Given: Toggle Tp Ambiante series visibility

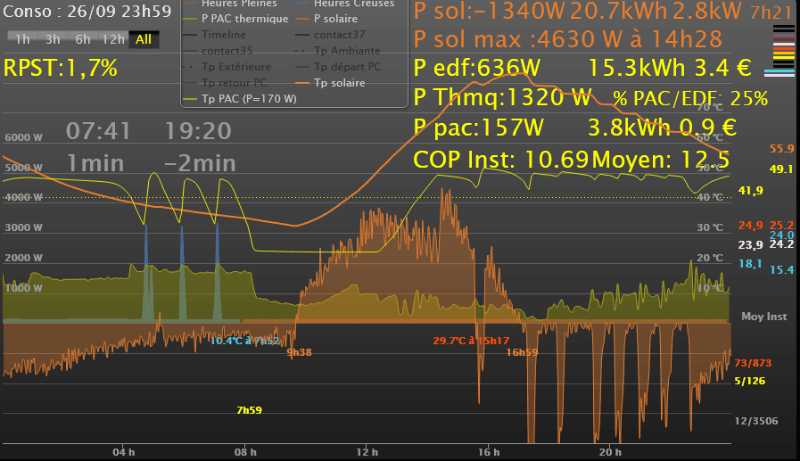Looking at the screenshot, I should (346, 50).
